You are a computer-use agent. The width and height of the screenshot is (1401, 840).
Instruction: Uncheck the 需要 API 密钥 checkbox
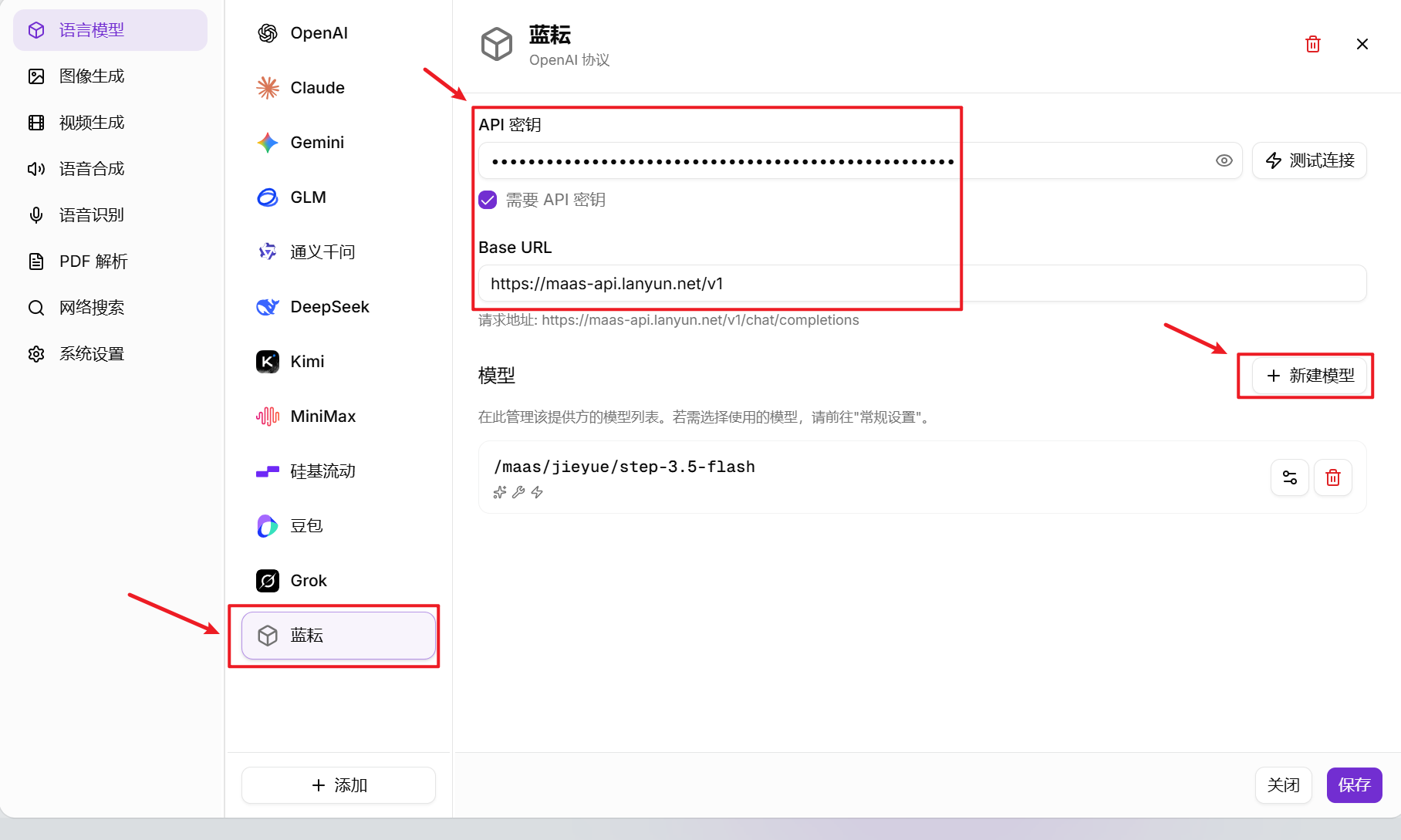tap(487, 199)
